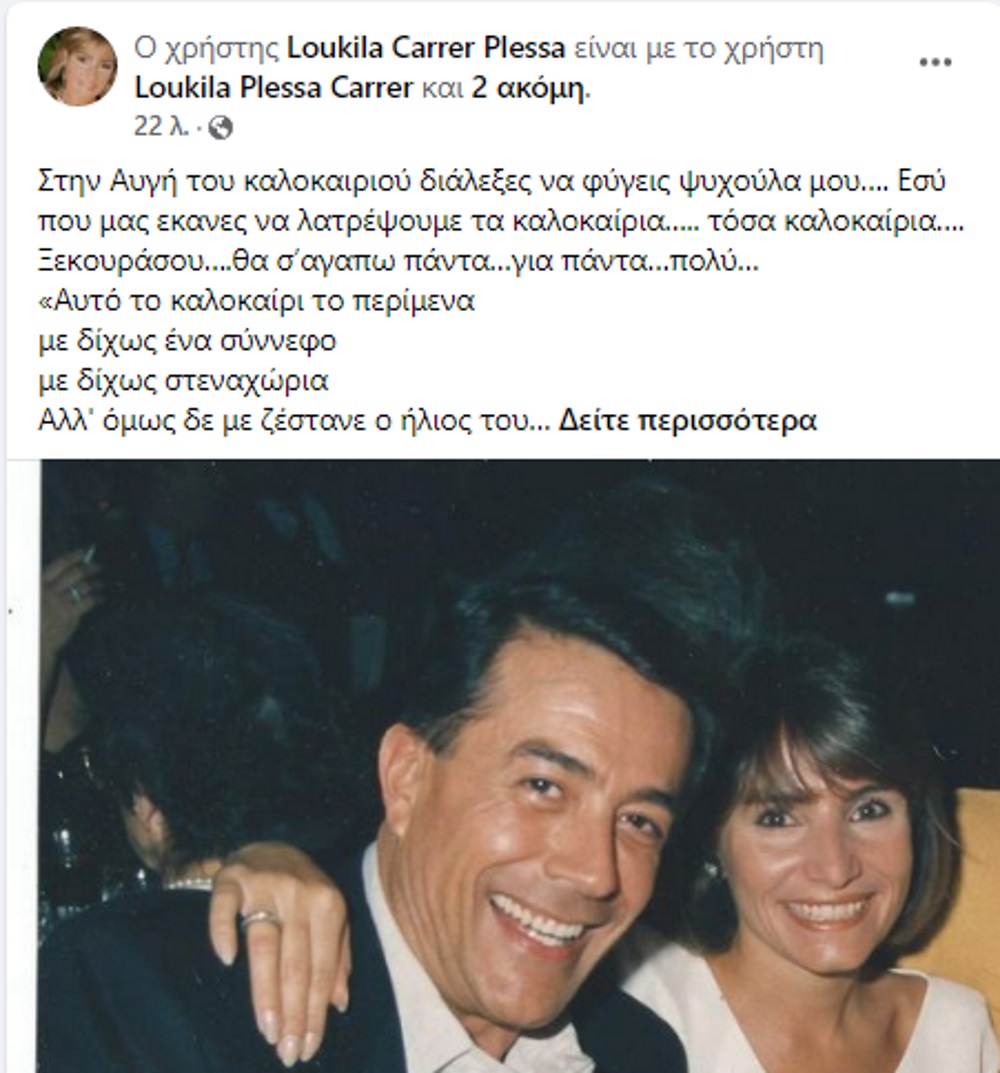Click the line Αλλ' όμως δε με ζέστανε
Image resolution: width=1000 pixels, height=1073 pixels.
(294, 420)
